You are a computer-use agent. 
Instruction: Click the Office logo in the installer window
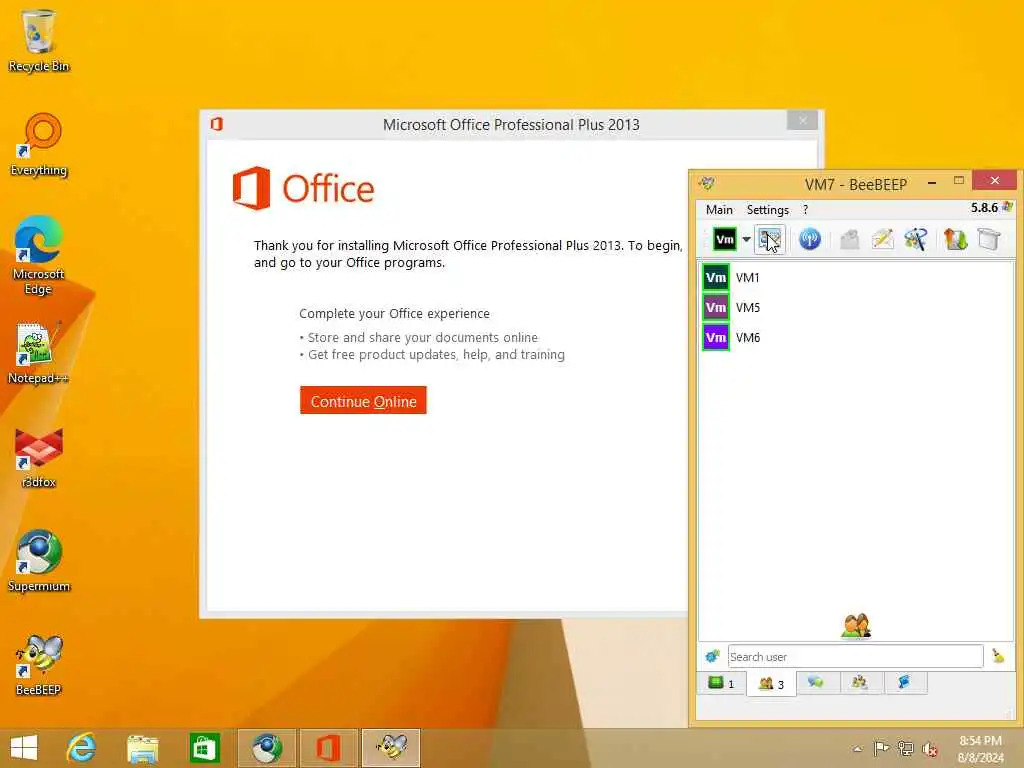pos(304,188)
